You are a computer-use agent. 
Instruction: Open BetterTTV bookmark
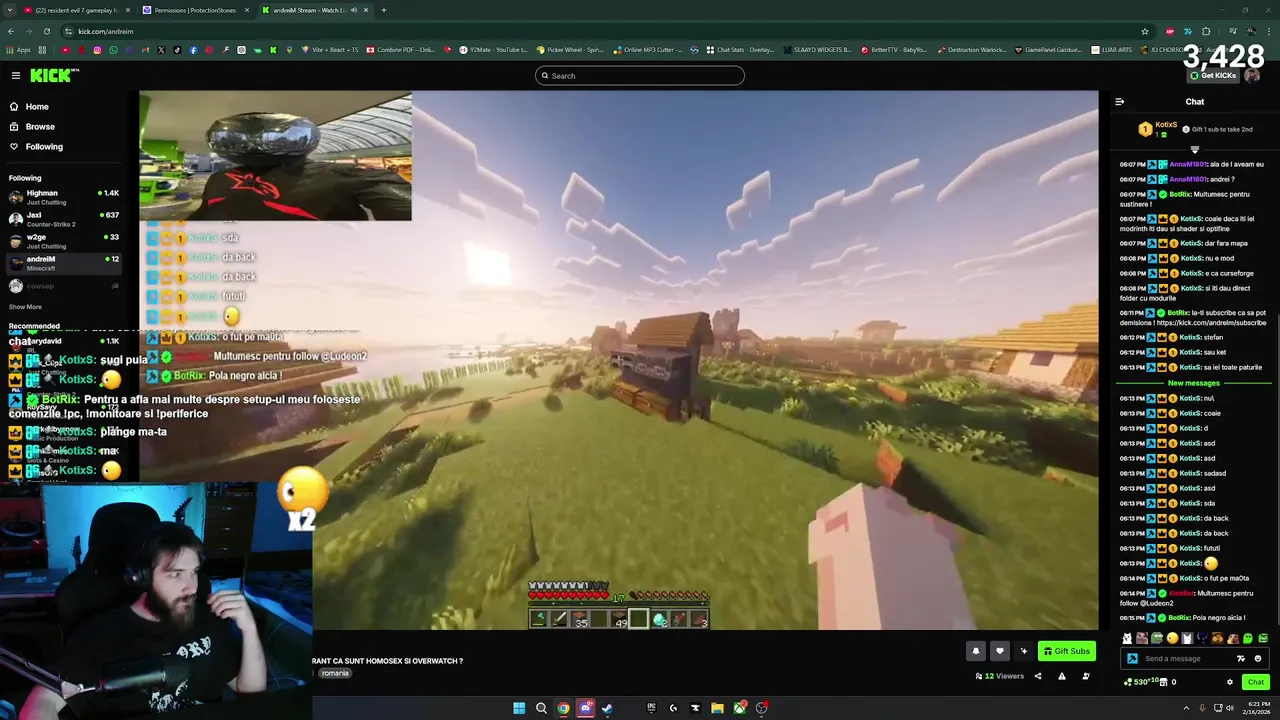tap(894, 49)
